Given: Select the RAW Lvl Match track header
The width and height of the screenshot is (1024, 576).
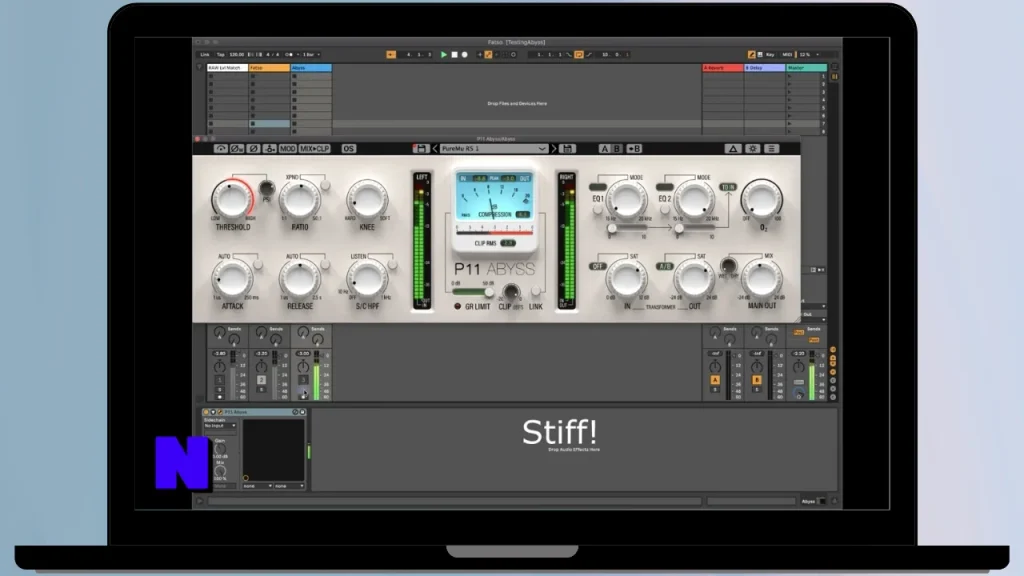Looking at the screenshot, I should point(227,68).
